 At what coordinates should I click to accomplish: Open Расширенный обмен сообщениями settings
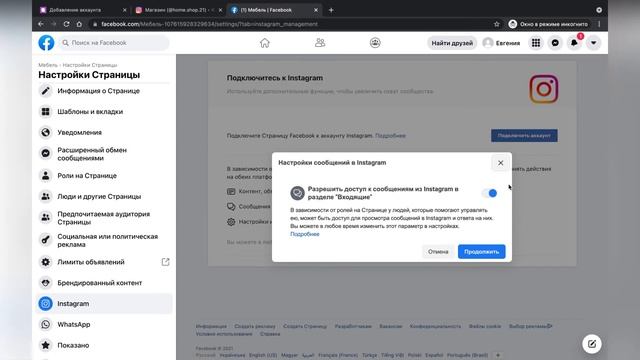pyautogui.click(x=104, y=154)
